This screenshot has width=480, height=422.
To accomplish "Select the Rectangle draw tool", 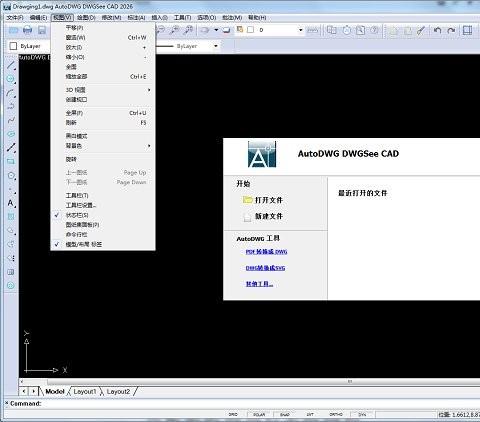I will (x=11, y=161).
